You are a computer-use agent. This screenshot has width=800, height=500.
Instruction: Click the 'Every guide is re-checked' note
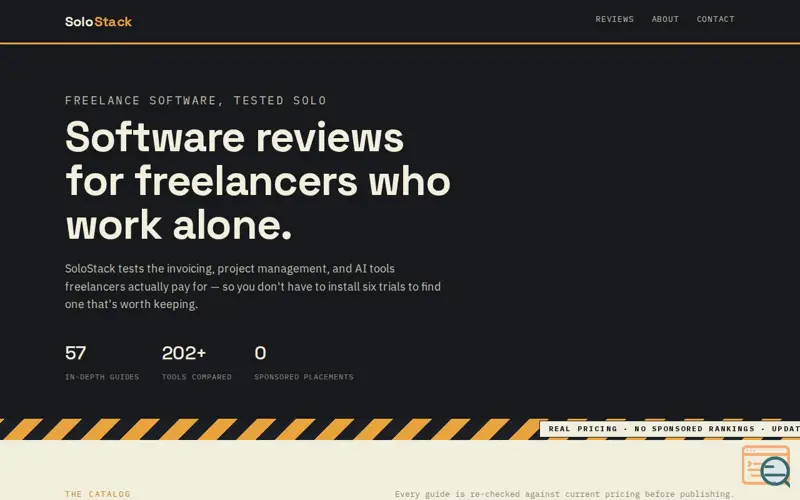[563, 494]
